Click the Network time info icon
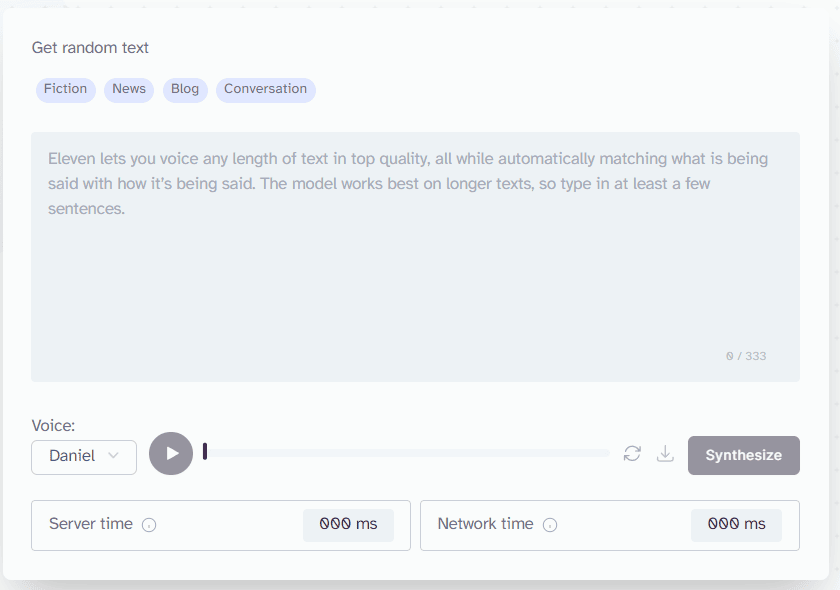This screenshot has height=590, width=840. pos(550,525)
